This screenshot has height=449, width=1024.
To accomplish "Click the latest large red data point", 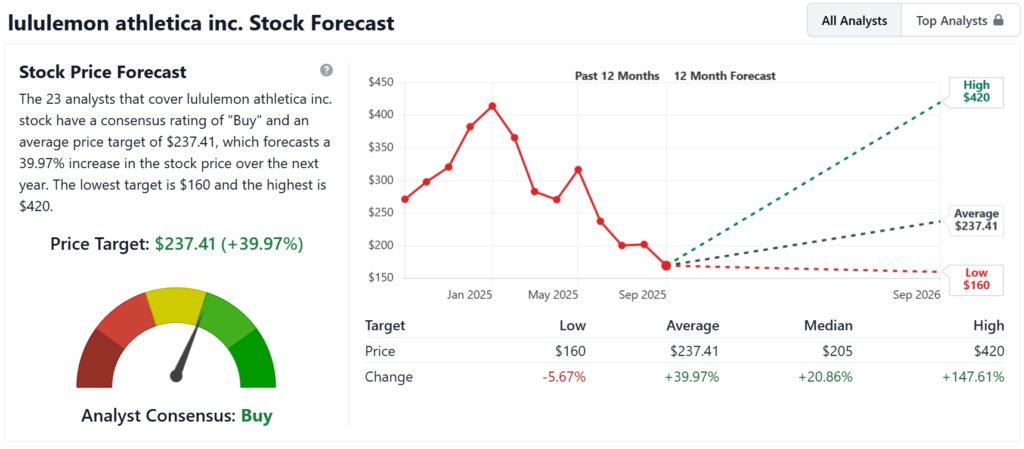I will point(665,266).
